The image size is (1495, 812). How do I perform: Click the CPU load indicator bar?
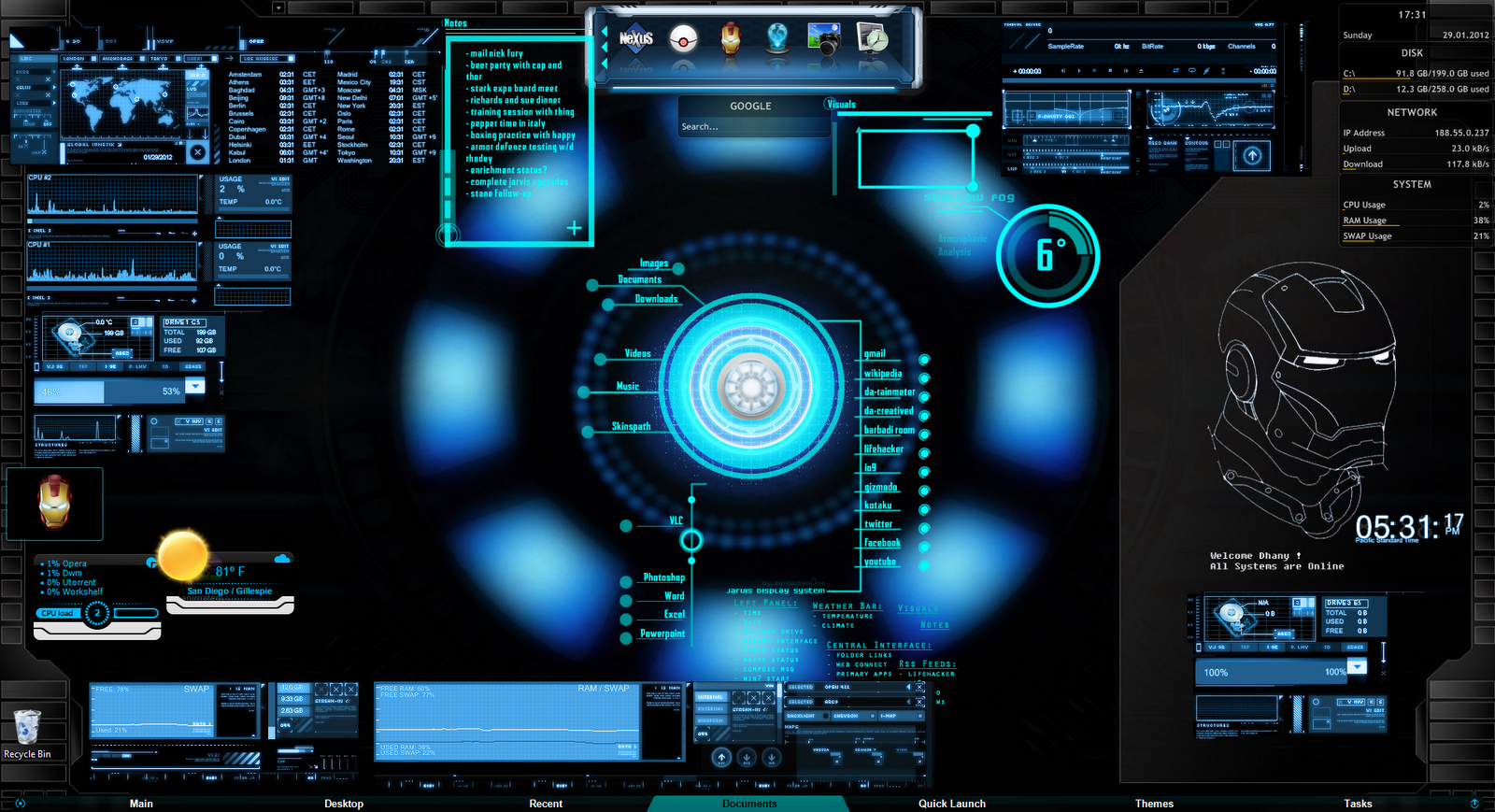coord(98,613)
